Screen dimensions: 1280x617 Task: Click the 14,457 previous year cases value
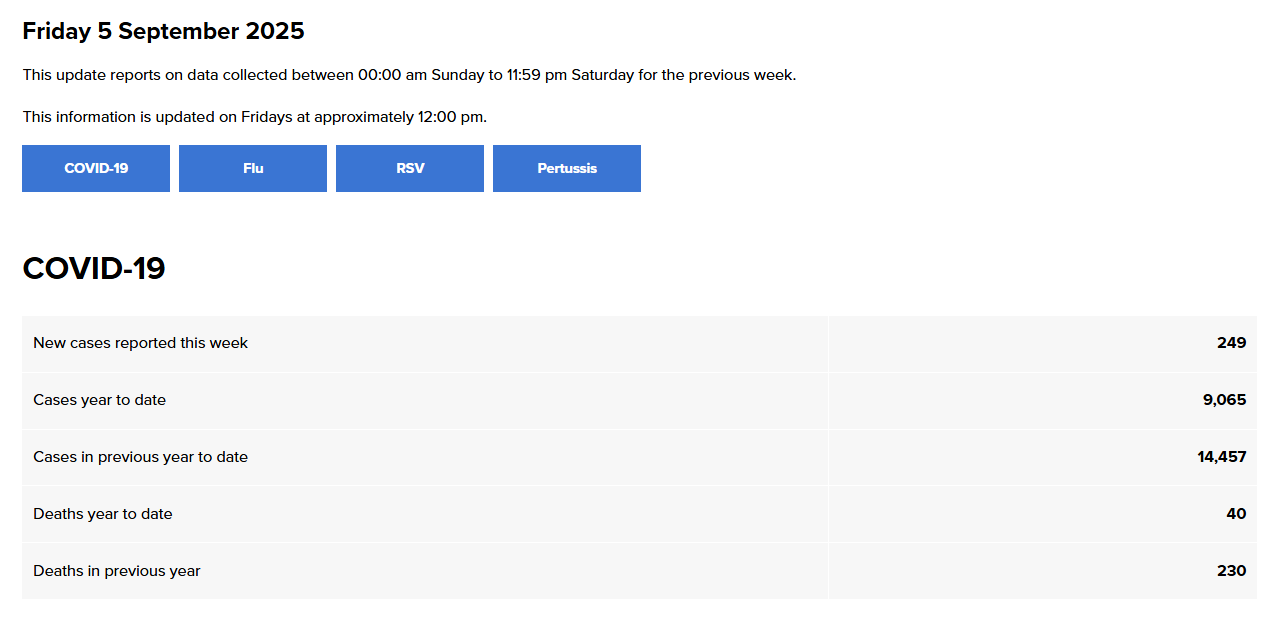[x=1221, y=457]
